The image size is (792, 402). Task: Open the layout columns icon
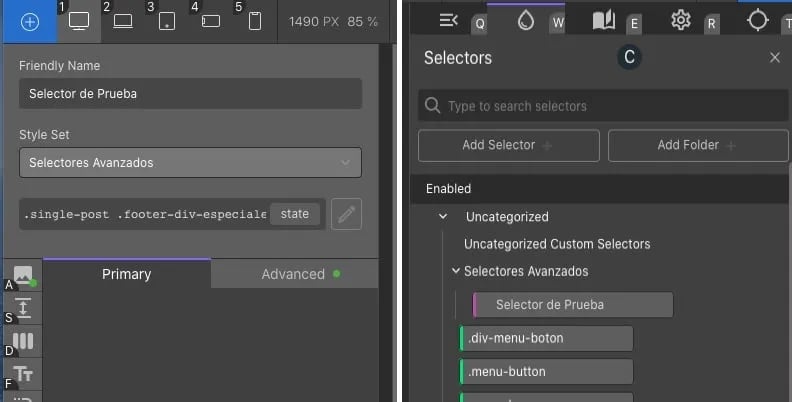pos(23,341)
